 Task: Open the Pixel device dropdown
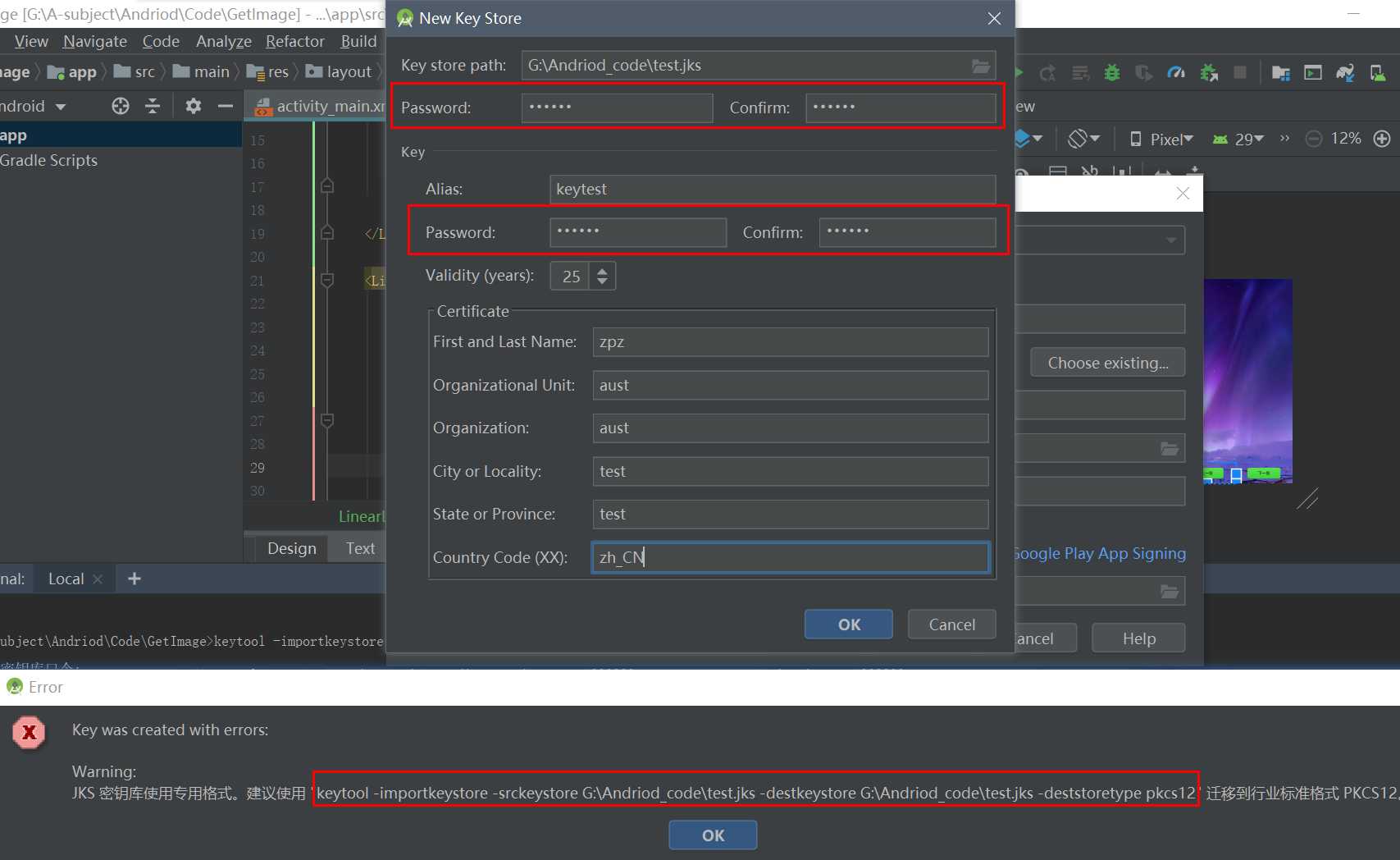click(1162, 139)
